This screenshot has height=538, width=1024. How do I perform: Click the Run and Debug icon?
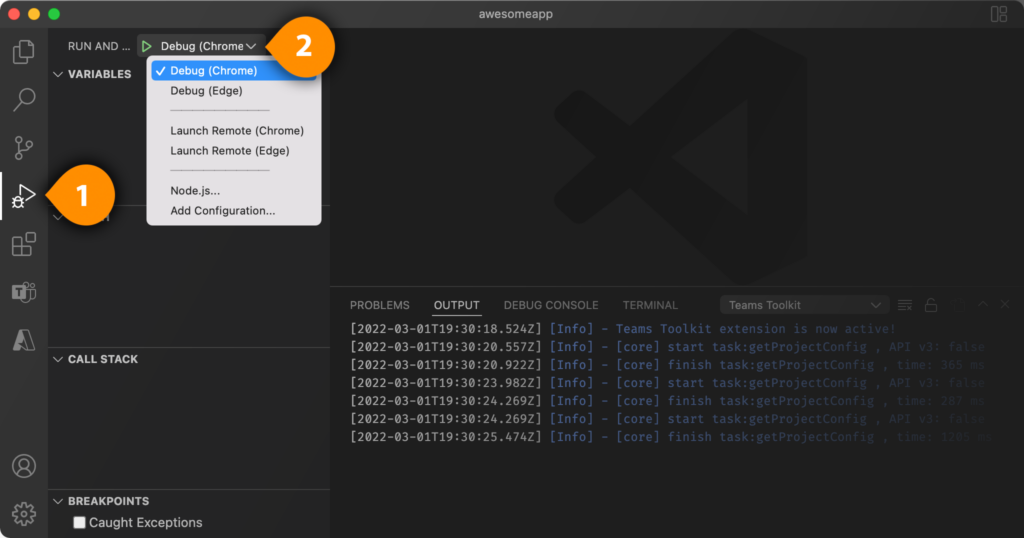(x=23, y=196)
